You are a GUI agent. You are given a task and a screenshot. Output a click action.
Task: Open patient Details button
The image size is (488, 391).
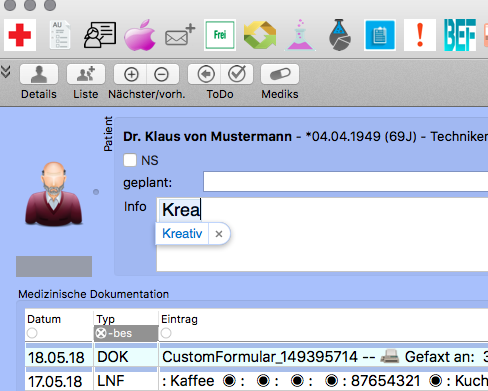coord(39,74)
